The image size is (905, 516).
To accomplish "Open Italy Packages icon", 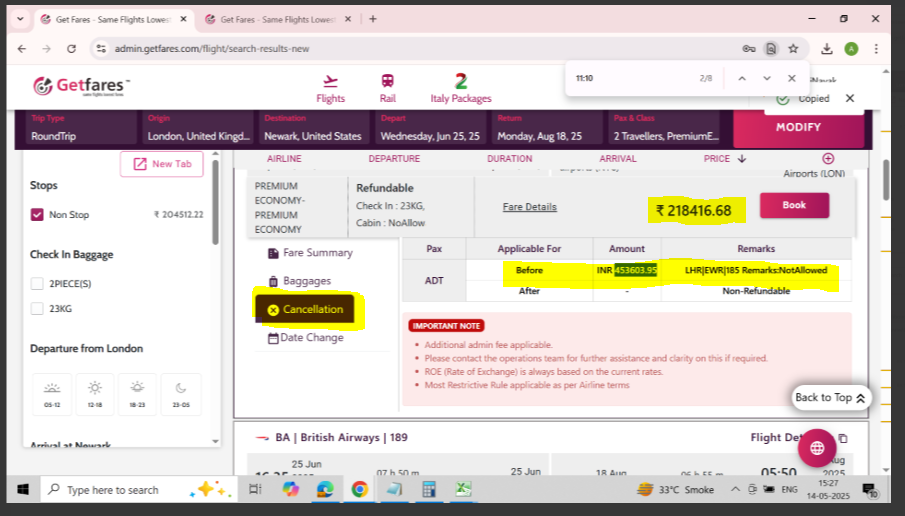I will coord(461,82).
